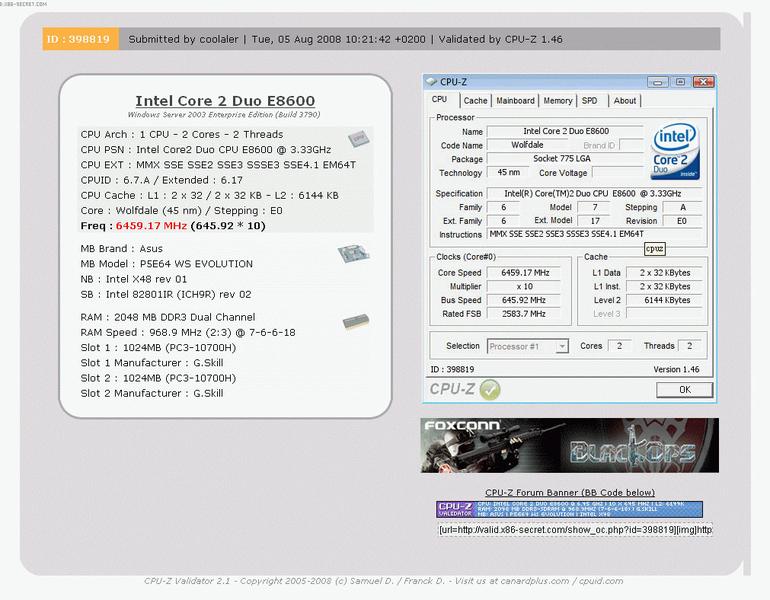Click the CPU chip icon beside CPU Arch
The width and height of the screenshot is (770, 600).
point(358,138)
